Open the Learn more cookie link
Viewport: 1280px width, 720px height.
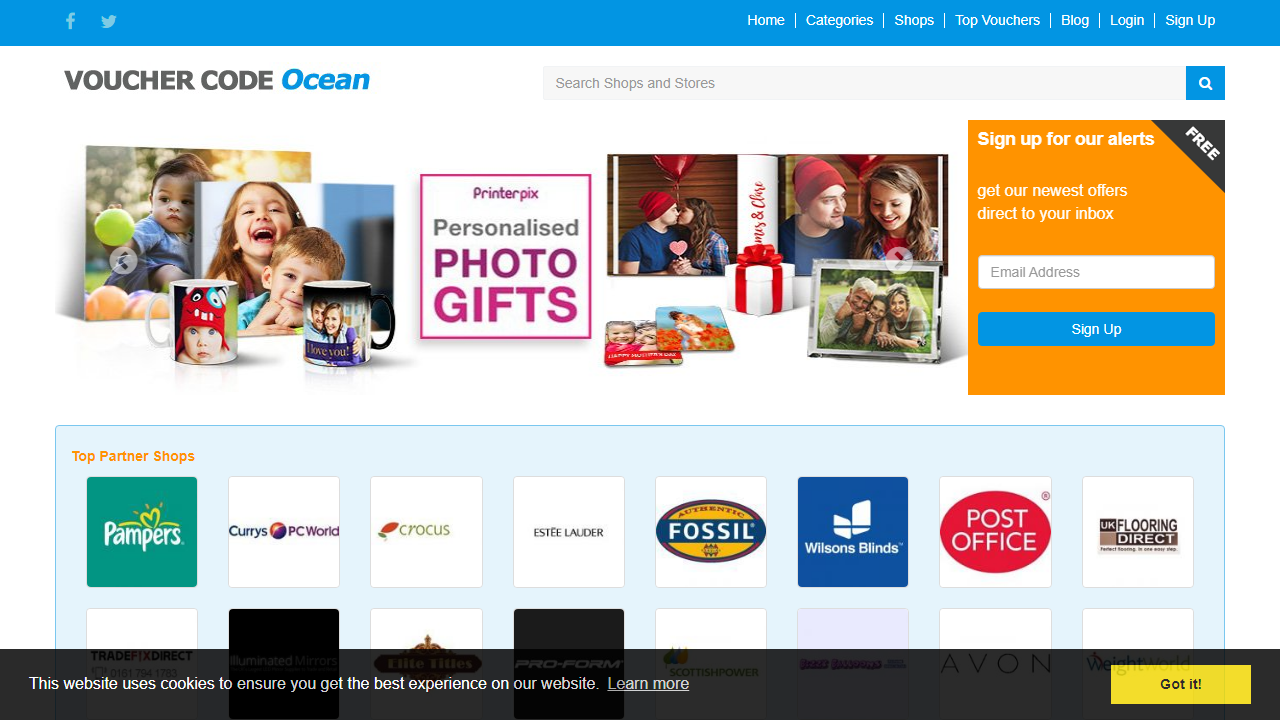[x=648, y=684]
